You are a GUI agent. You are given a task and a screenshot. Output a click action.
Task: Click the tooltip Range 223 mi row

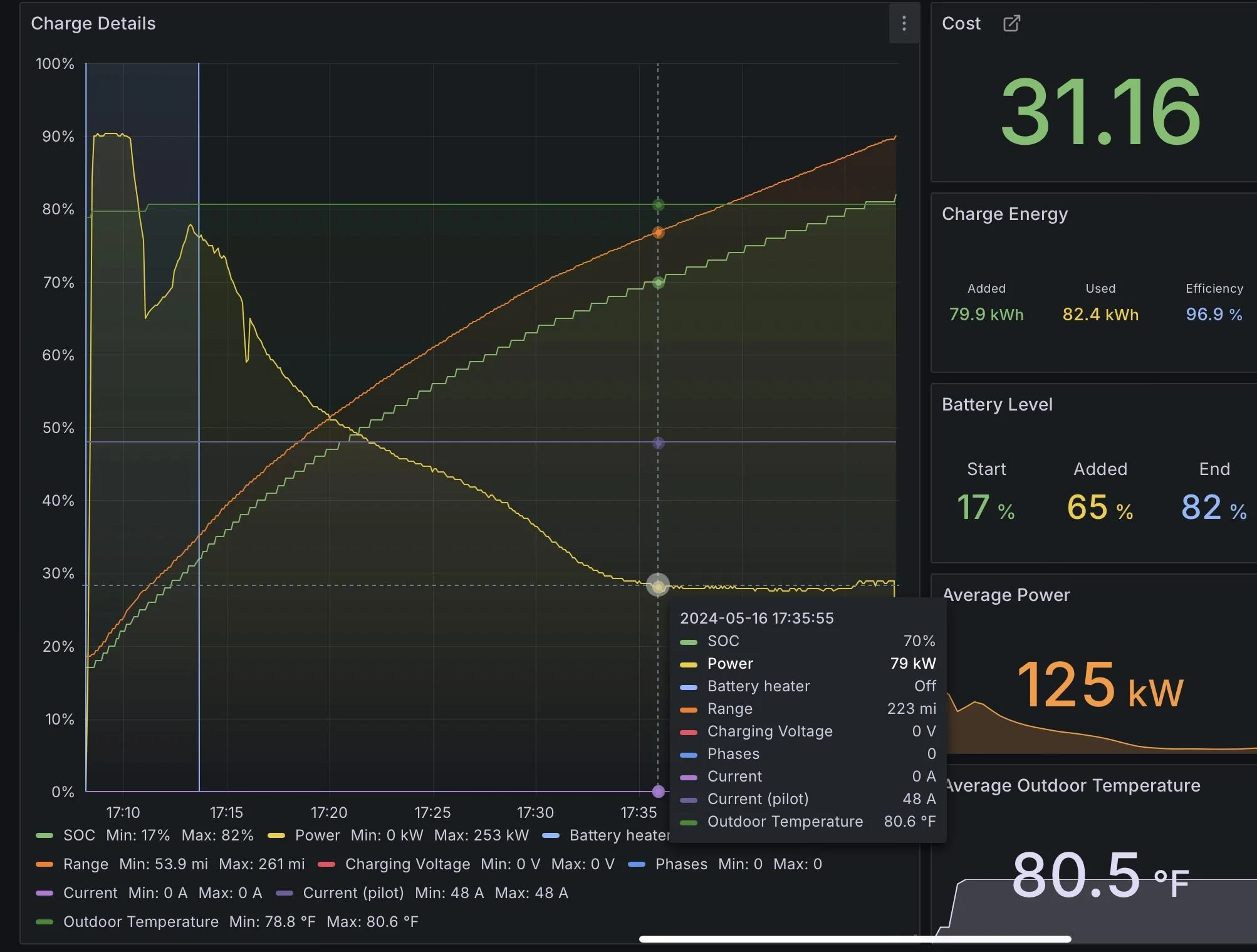pyautogui.click(x=808, y=709)
